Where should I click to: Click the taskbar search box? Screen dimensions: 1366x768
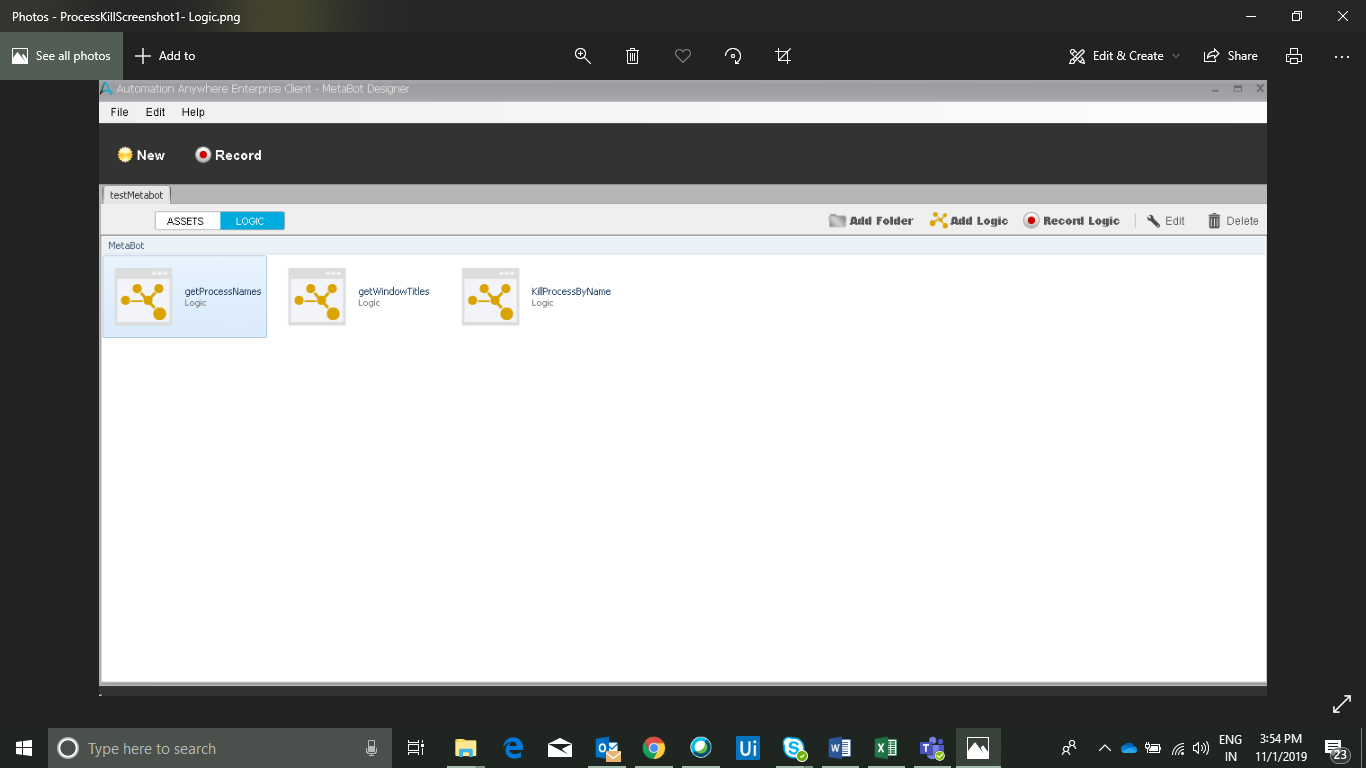219,748
